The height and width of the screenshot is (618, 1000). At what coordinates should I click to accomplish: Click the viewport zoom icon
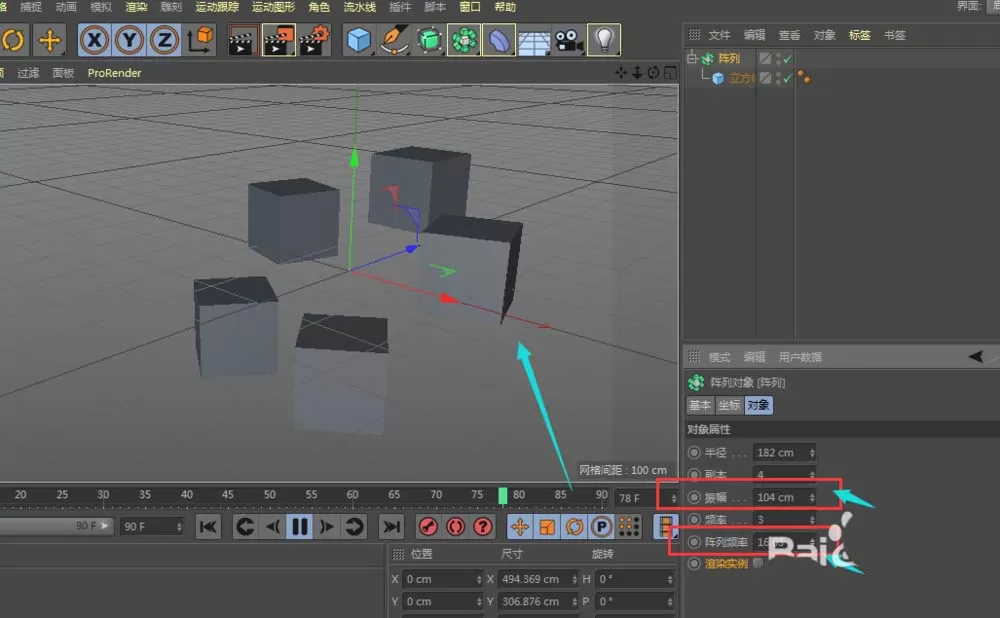click(637, 73)
